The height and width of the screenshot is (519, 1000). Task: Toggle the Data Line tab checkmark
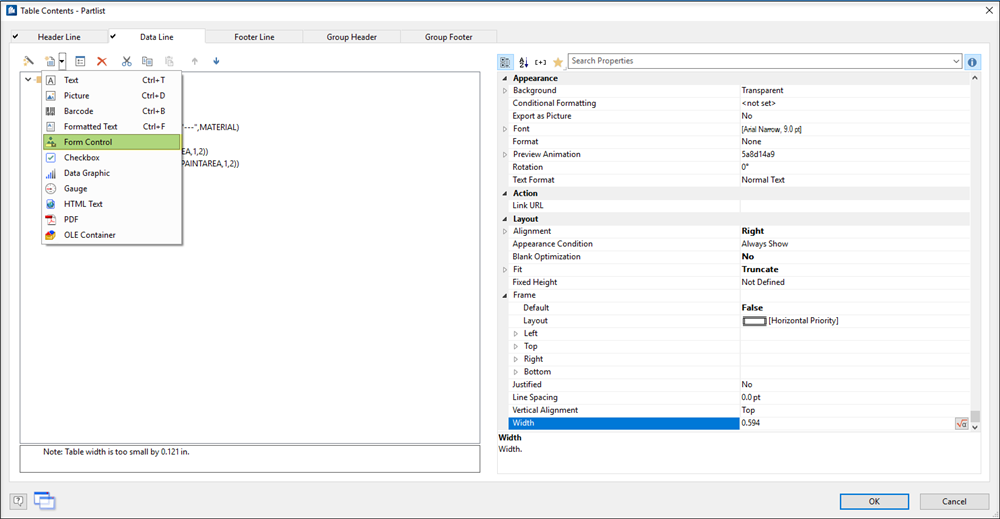(113, 36)
